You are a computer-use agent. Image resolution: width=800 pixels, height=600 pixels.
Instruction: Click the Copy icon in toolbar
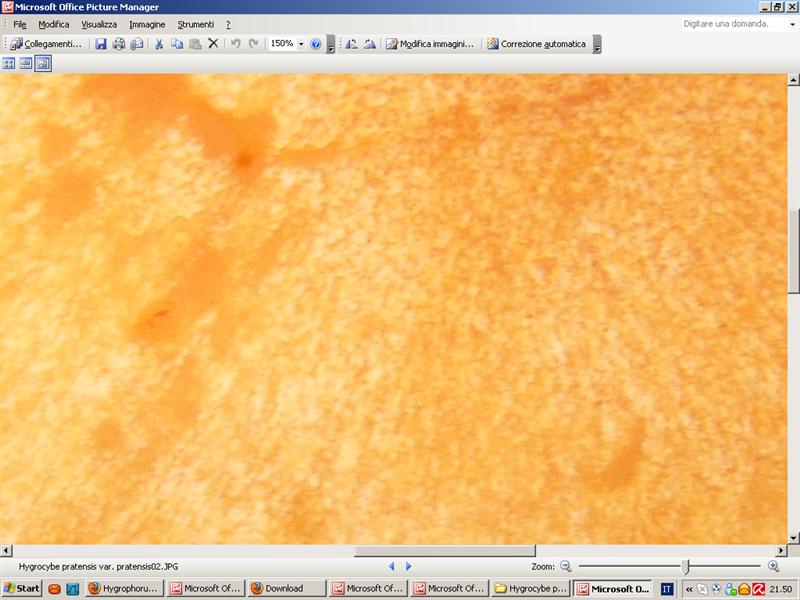click(177, 44)
